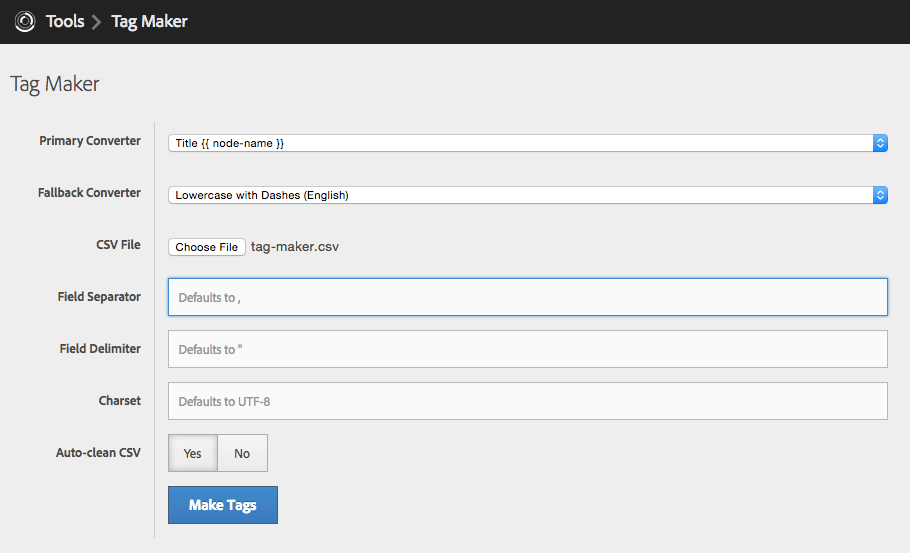Click the Make Tags button
The image size is (910, 553).
click(223, 505)
